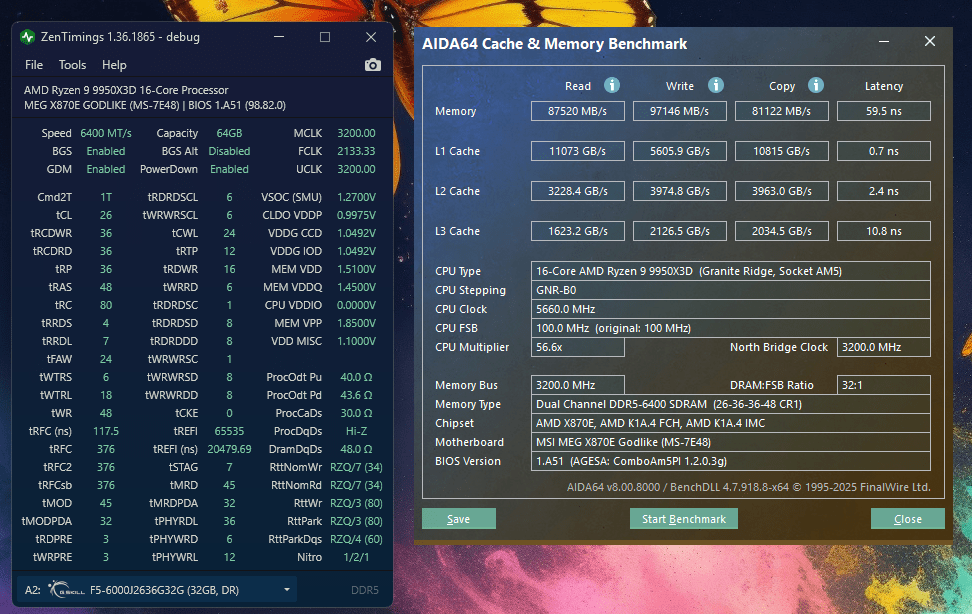Click Start Benchmark button
Image resolution: width=972 pixels, height=614 pixels.
pyautogui.click(x=684, y=518)
